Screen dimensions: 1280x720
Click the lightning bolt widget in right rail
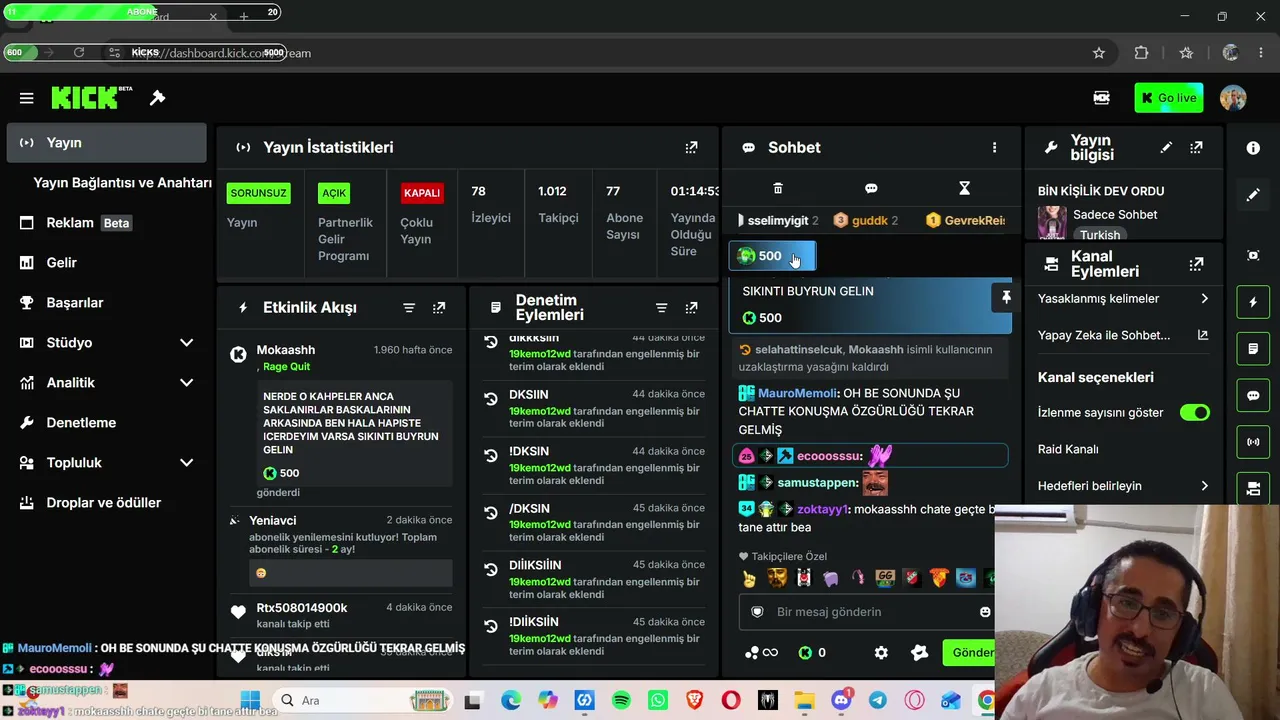coord(1253,302)
